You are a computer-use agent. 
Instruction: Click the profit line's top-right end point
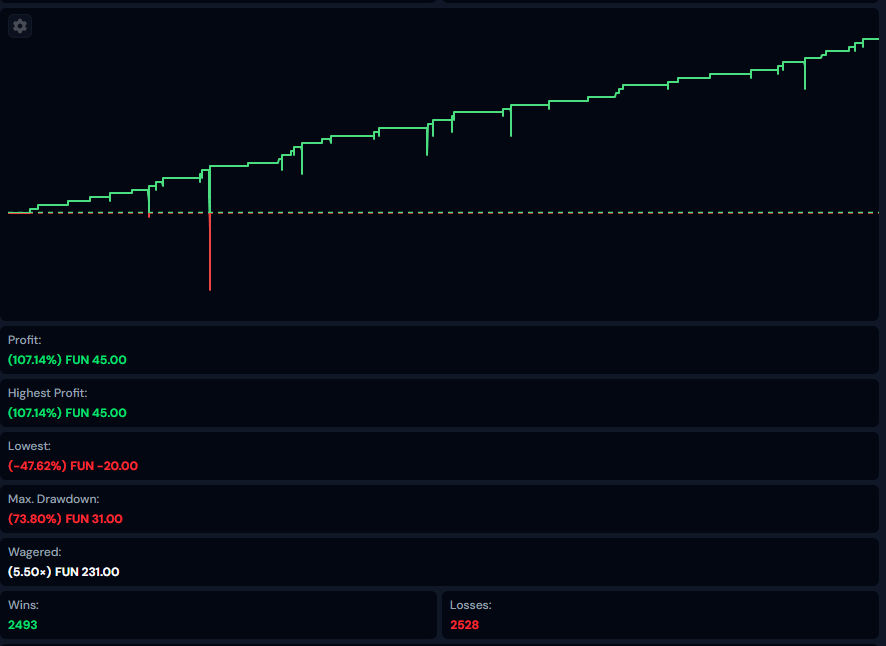point(875,39)
